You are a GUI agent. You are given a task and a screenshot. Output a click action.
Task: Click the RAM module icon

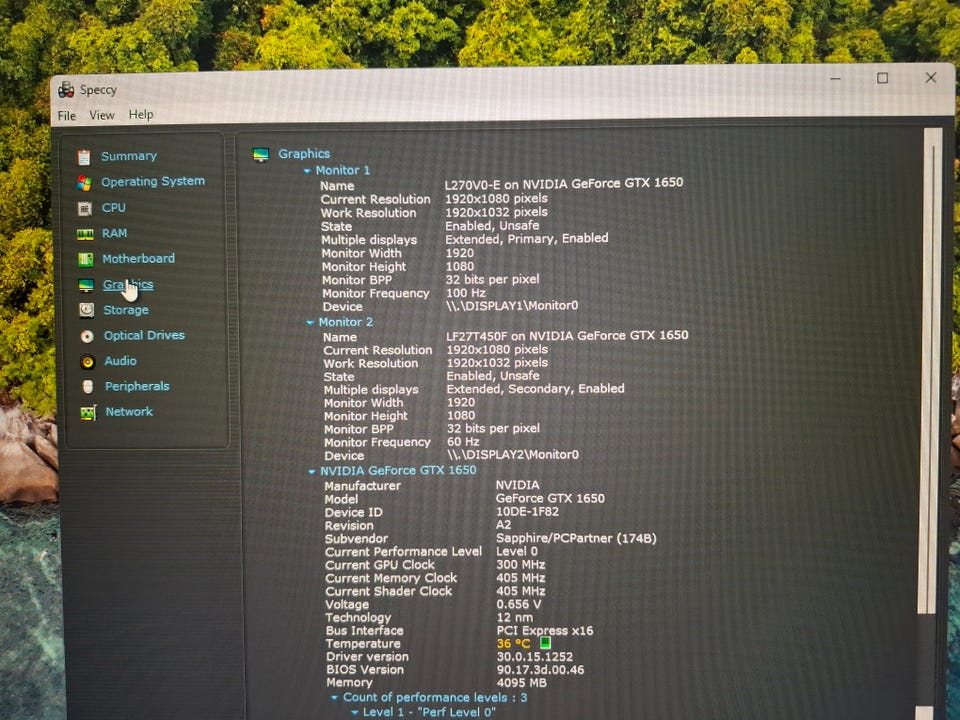tap(85, 234)
